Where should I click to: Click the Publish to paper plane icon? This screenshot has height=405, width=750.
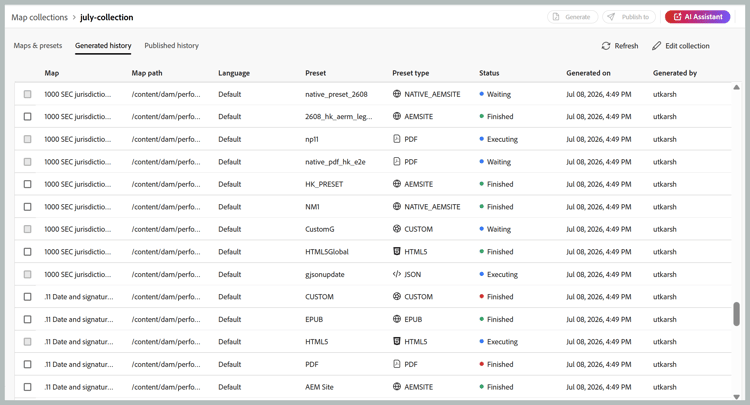pos(611,17)
